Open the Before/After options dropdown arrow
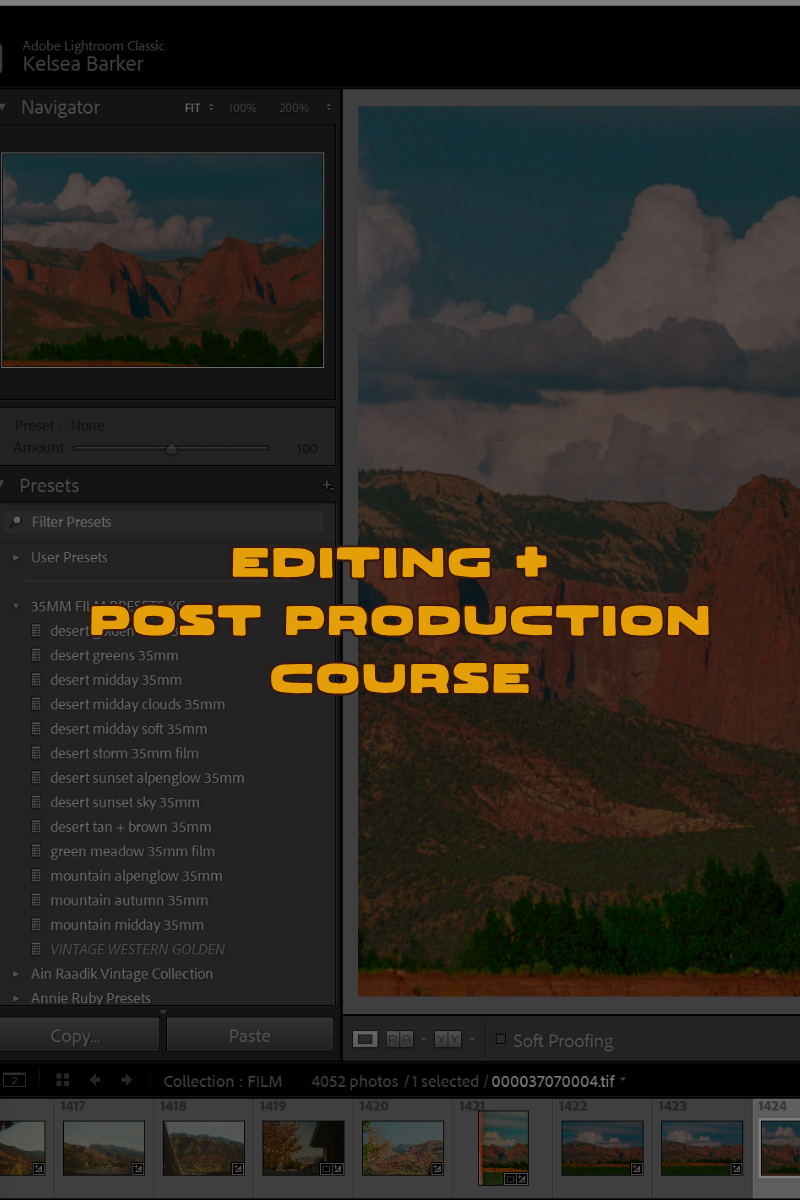The width and height of the screenshot is (800, 1200). pyautogui.click(x=470, y=1040)
